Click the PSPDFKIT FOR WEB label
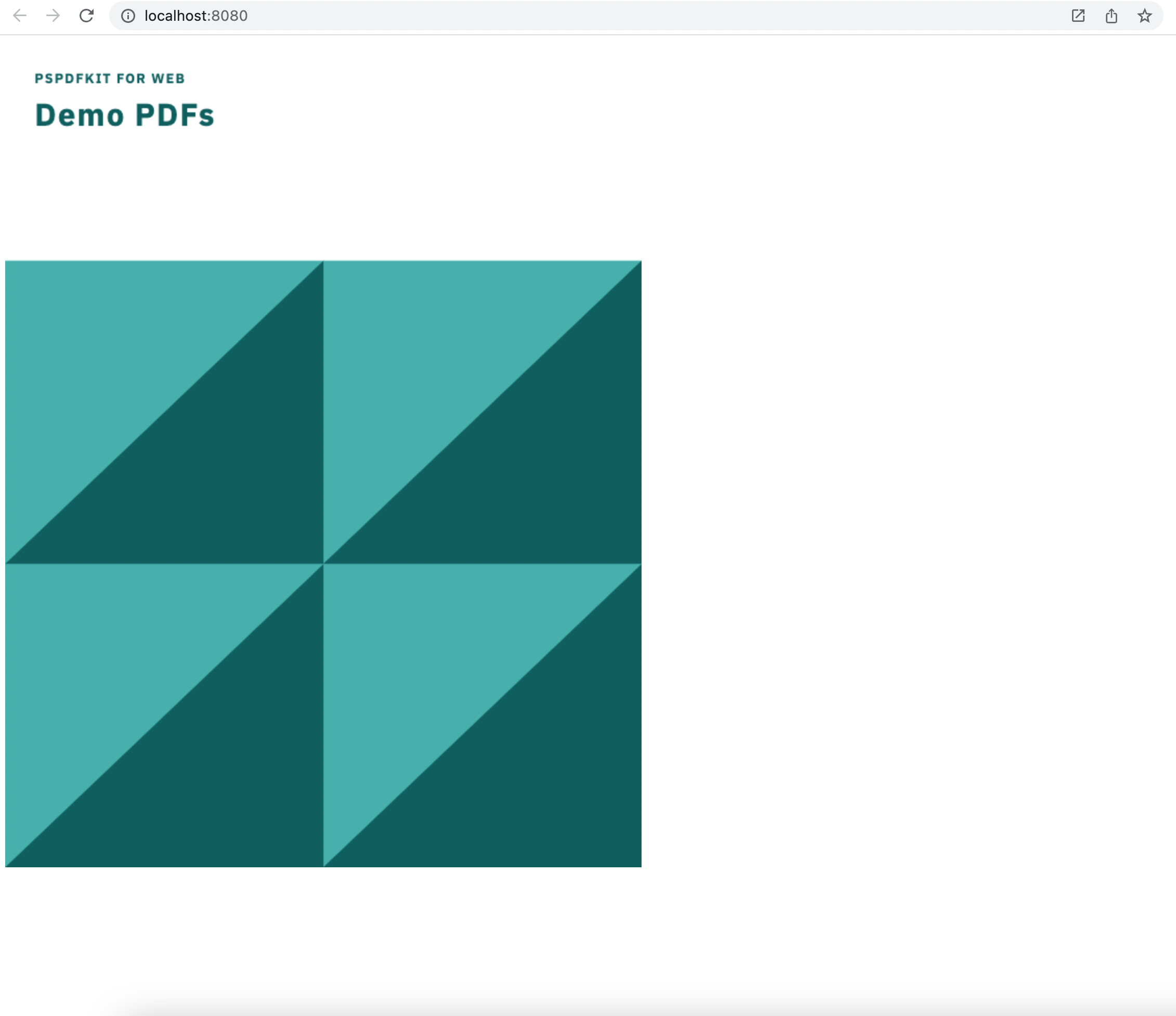The image size is (1176, 1016). [110, 79]
